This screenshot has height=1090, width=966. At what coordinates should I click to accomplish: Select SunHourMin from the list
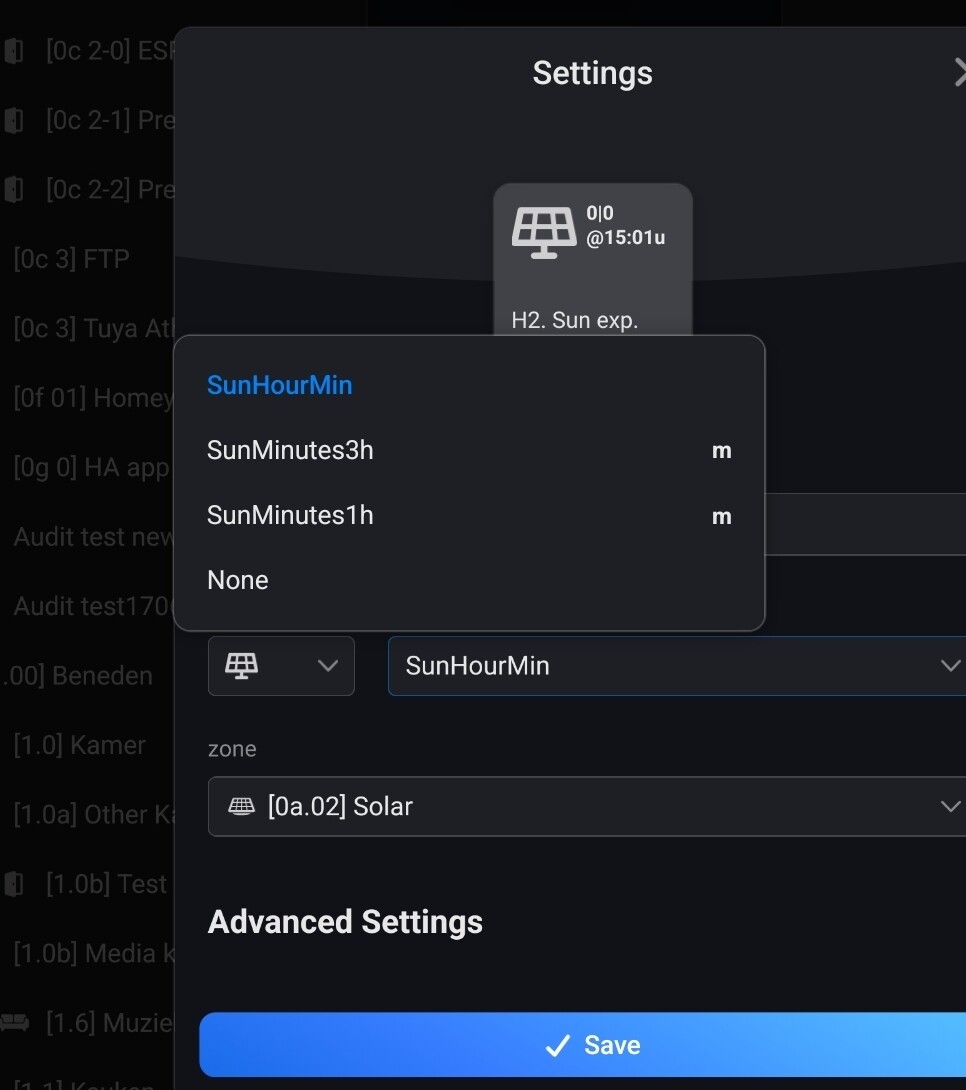pyautogui.click(x=280, y=385)
